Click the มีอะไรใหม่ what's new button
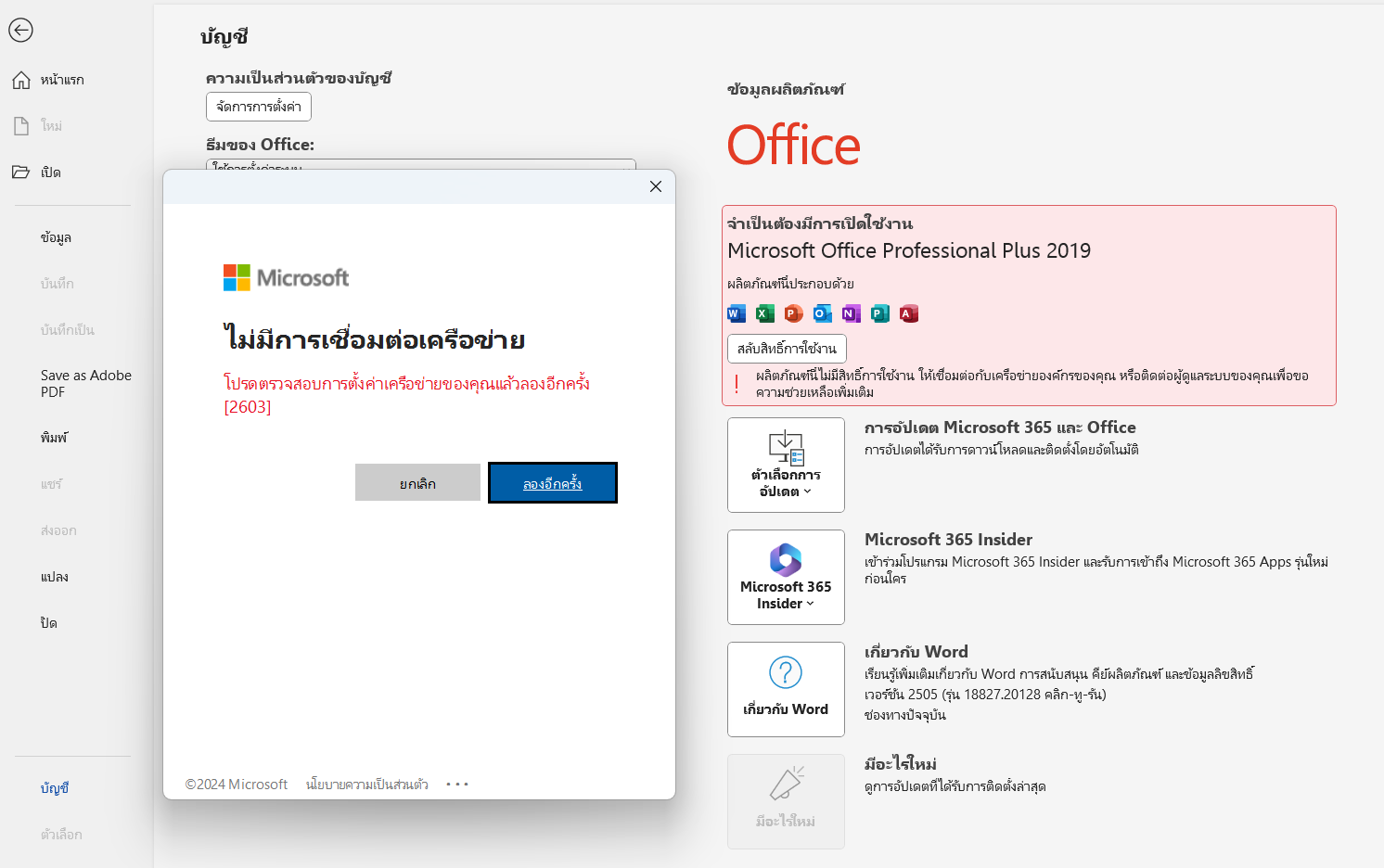 click(x=786, y=801)
